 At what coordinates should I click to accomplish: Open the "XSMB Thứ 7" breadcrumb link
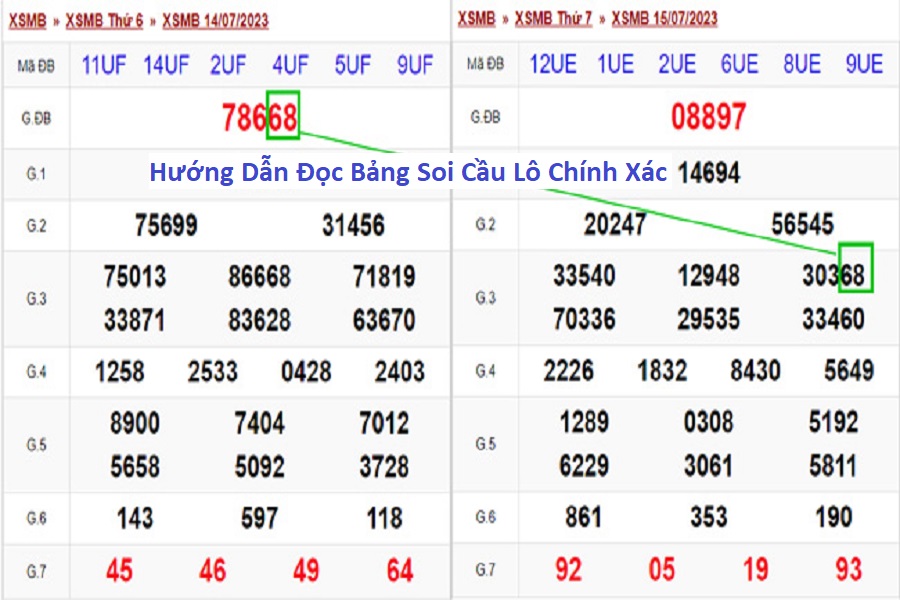pyautogui.click(x=553, y=18)
